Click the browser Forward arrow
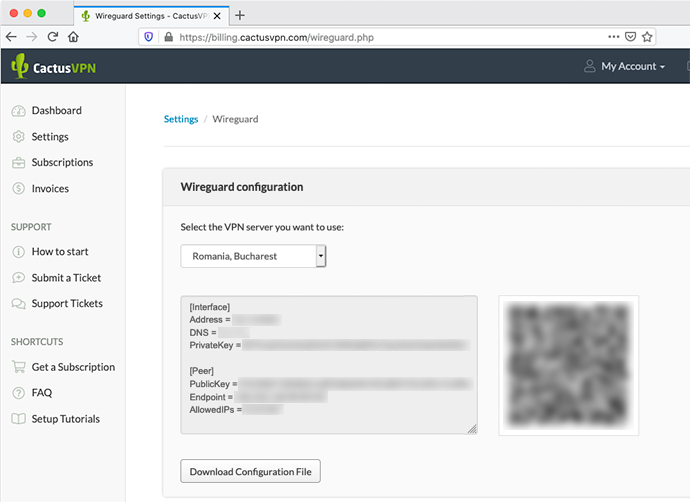 (x=32, y=37)
